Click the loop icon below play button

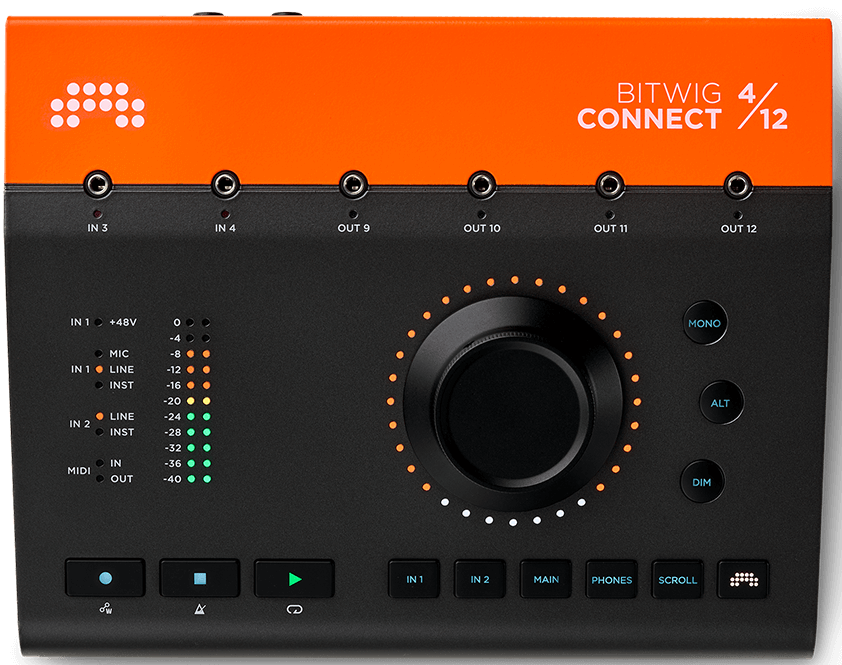[293, 608]
